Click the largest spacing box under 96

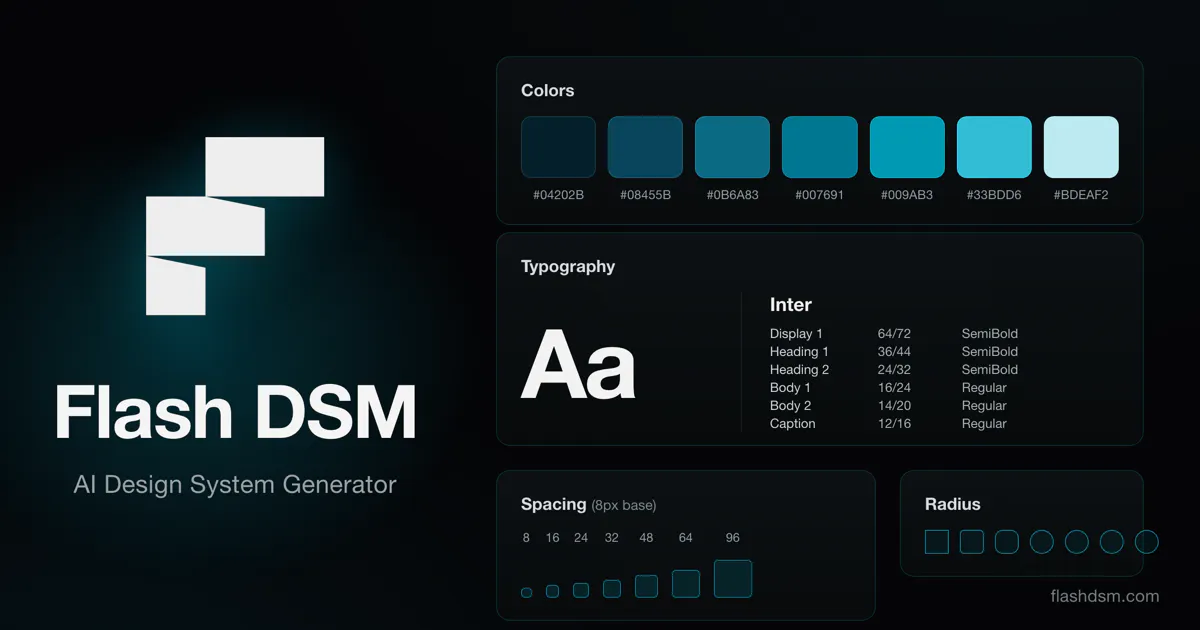point(733,579)
